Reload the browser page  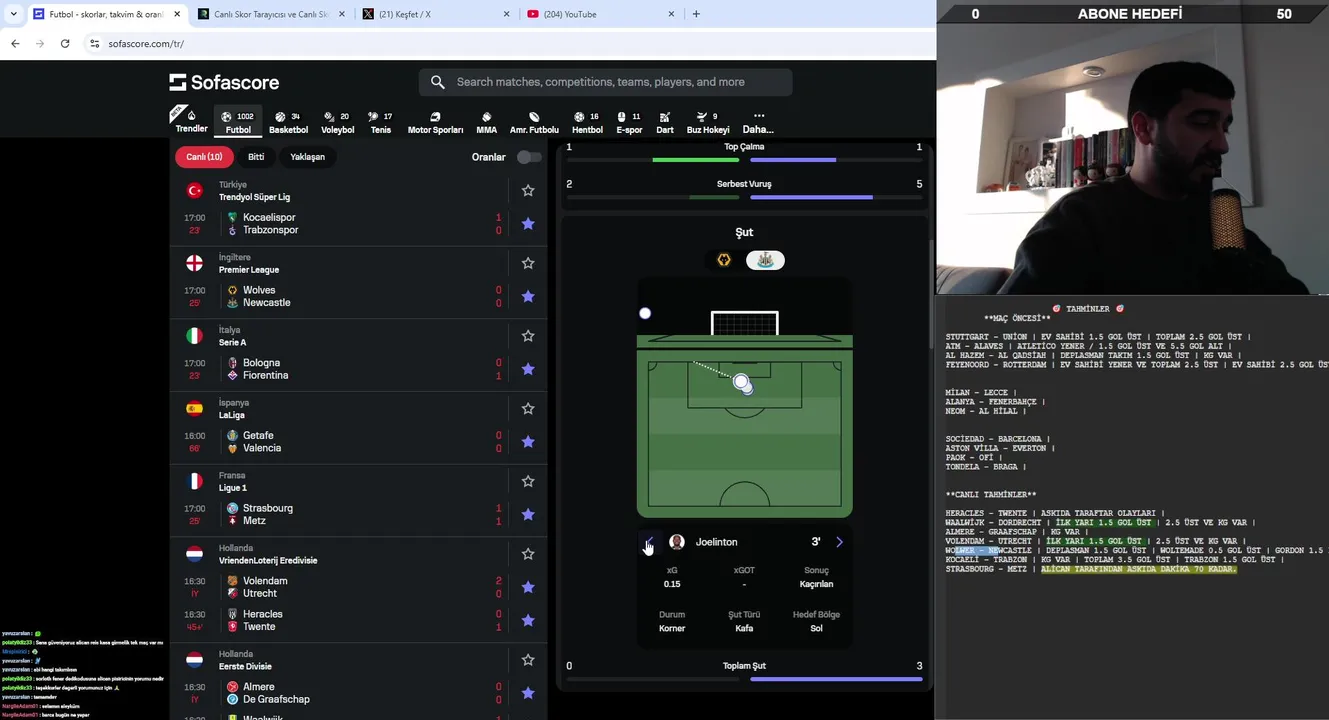65,44
